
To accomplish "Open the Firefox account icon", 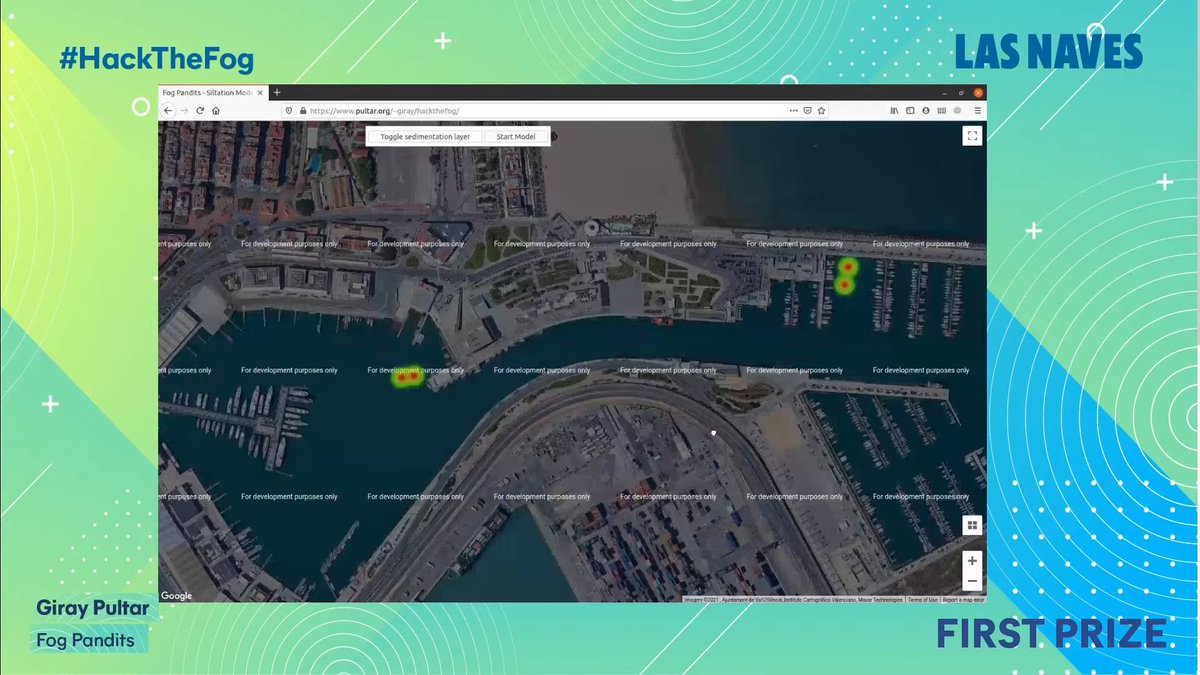I will click(926, 111).
